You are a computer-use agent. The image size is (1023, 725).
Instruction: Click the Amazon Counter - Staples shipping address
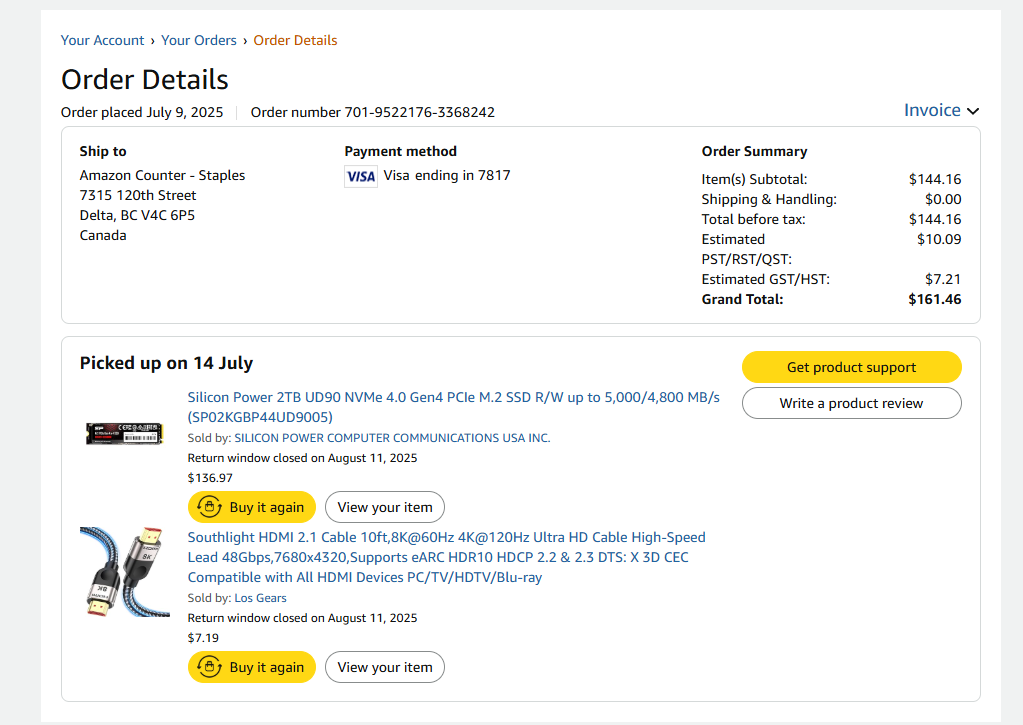pyautogui.click(x=162, y=175)
